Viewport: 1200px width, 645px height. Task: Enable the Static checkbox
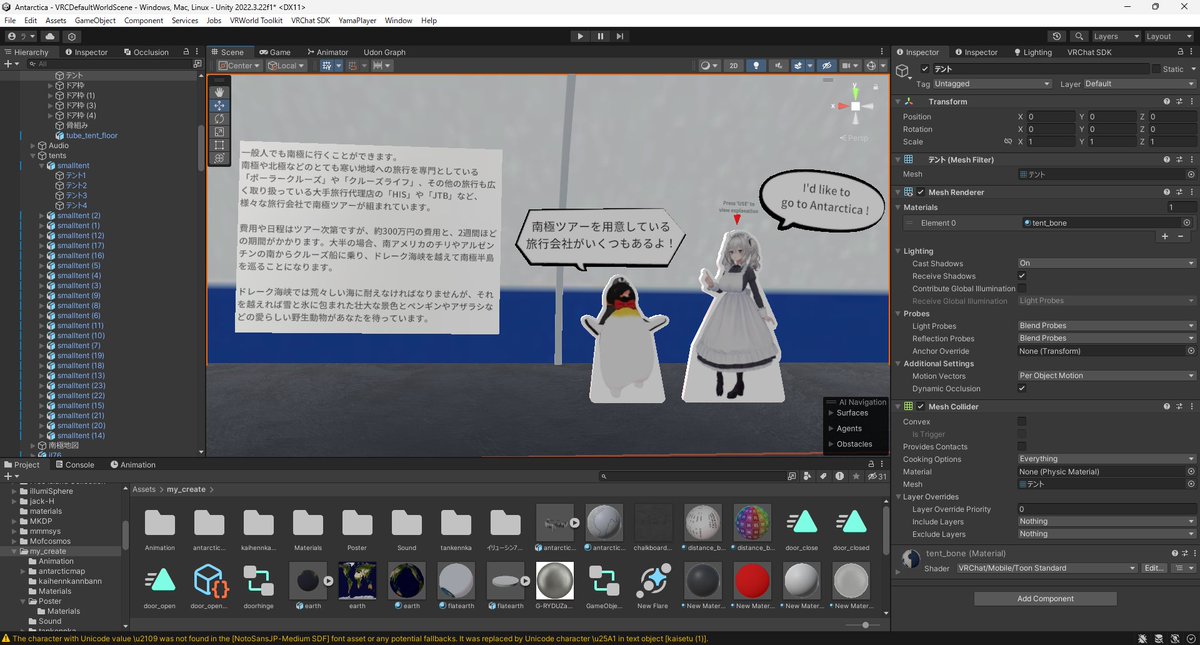click(1156, 69)
